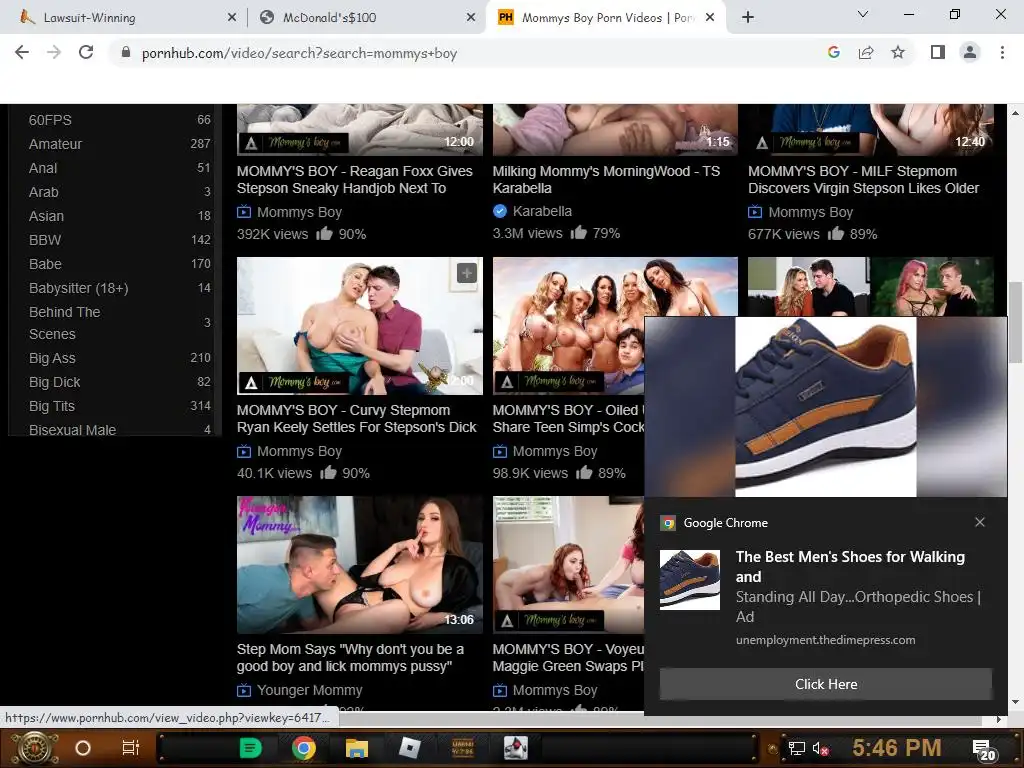Image resolution: width=1024 pixels, height=768 pixels.
Task: Open the network icon in system tray
Action: (796, 748)
